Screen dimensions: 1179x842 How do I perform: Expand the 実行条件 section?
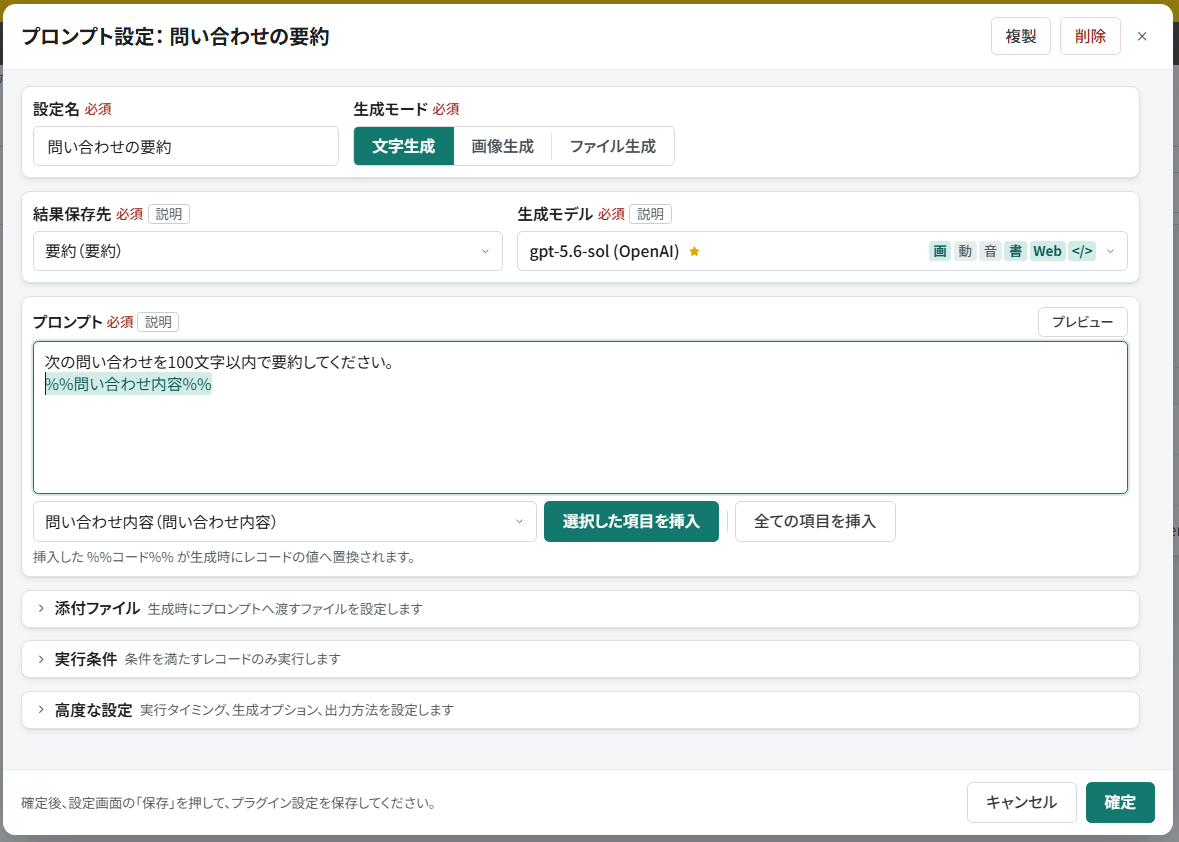click(x=580, y=659)
